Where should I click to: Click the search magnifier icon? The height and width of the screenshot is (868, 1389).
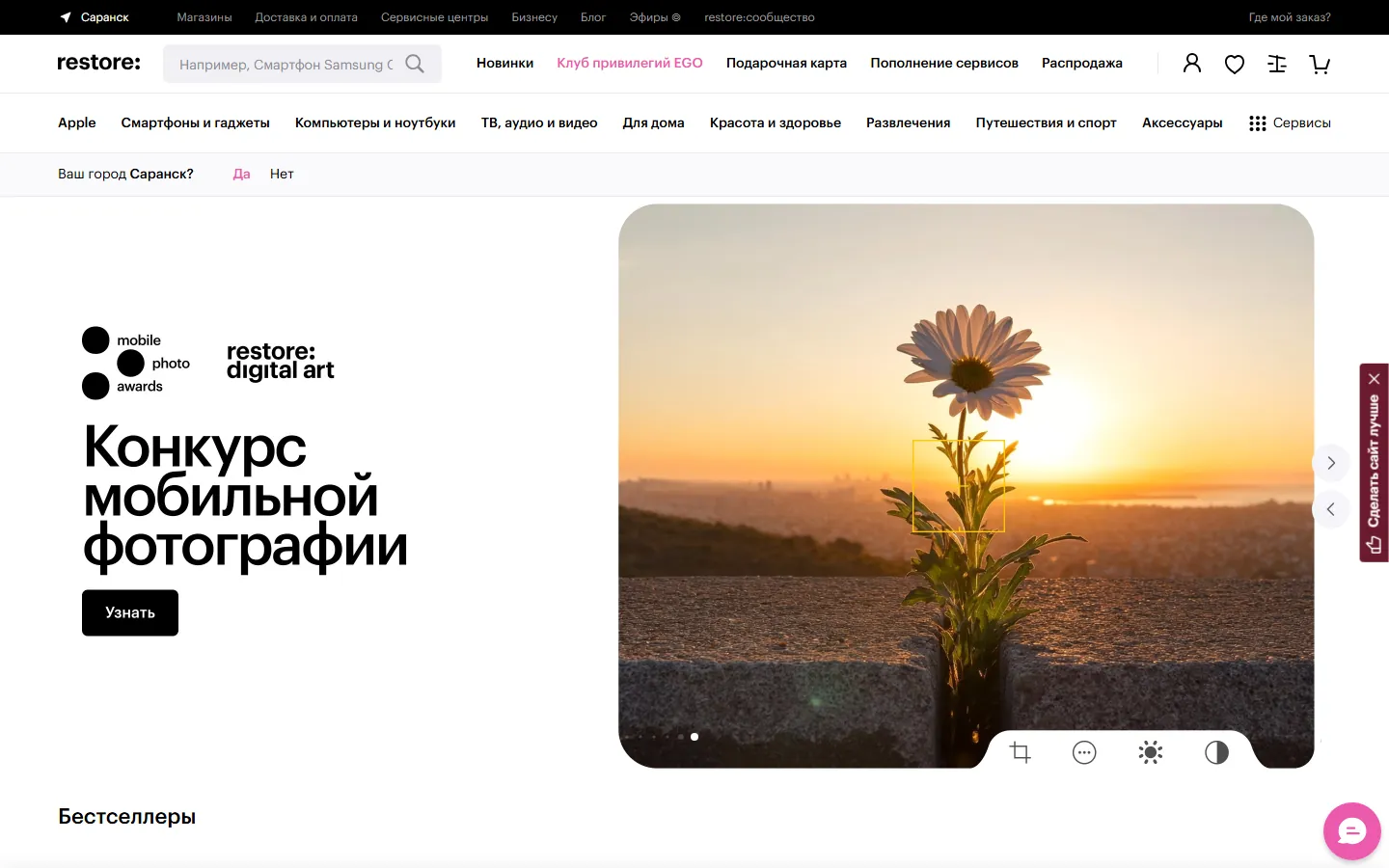(415, 64)
